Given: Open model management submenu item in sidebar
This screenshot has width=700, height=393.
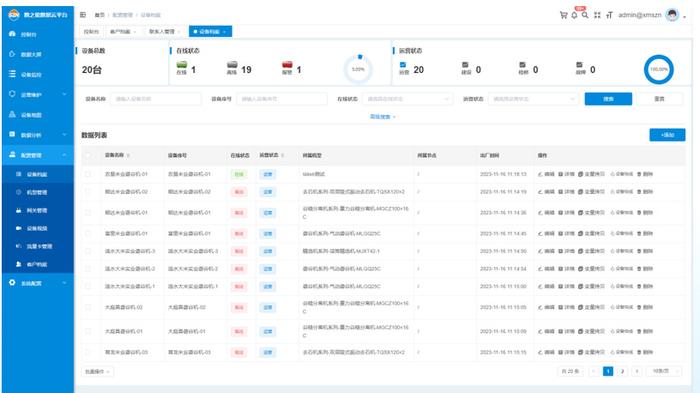Looking at the screenshot, I should tap(38, 192).
